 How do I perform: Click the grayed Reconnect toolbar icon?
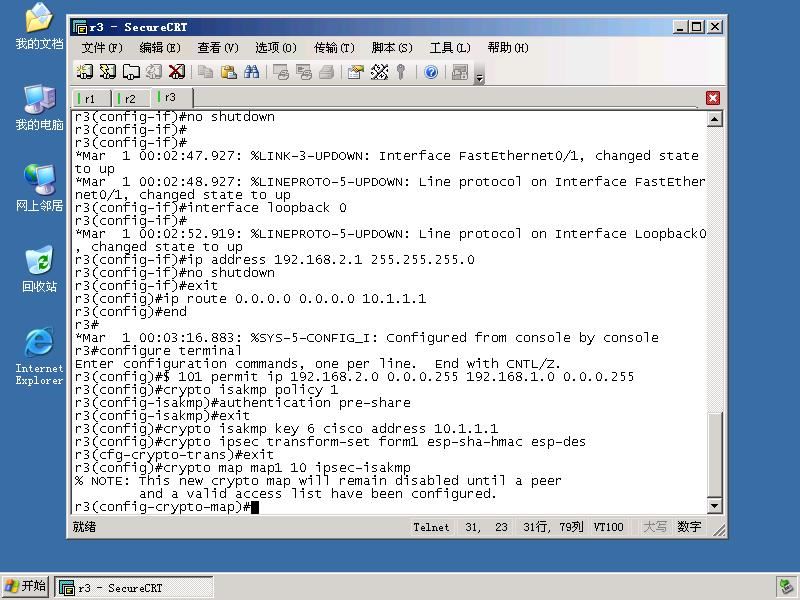(154, 72)
